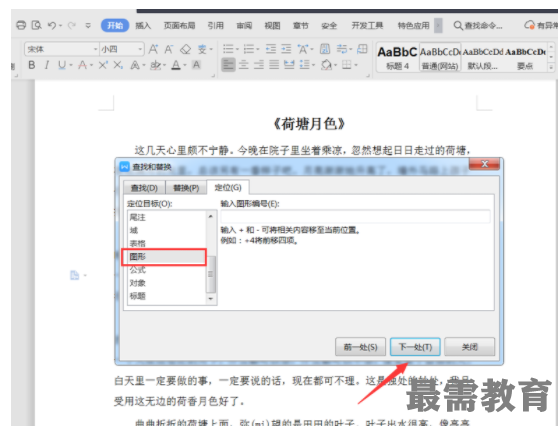Click the ribbon tabs scroll-right arrow
The width and height of the screenshot is (558, 435).
point(438,26)
